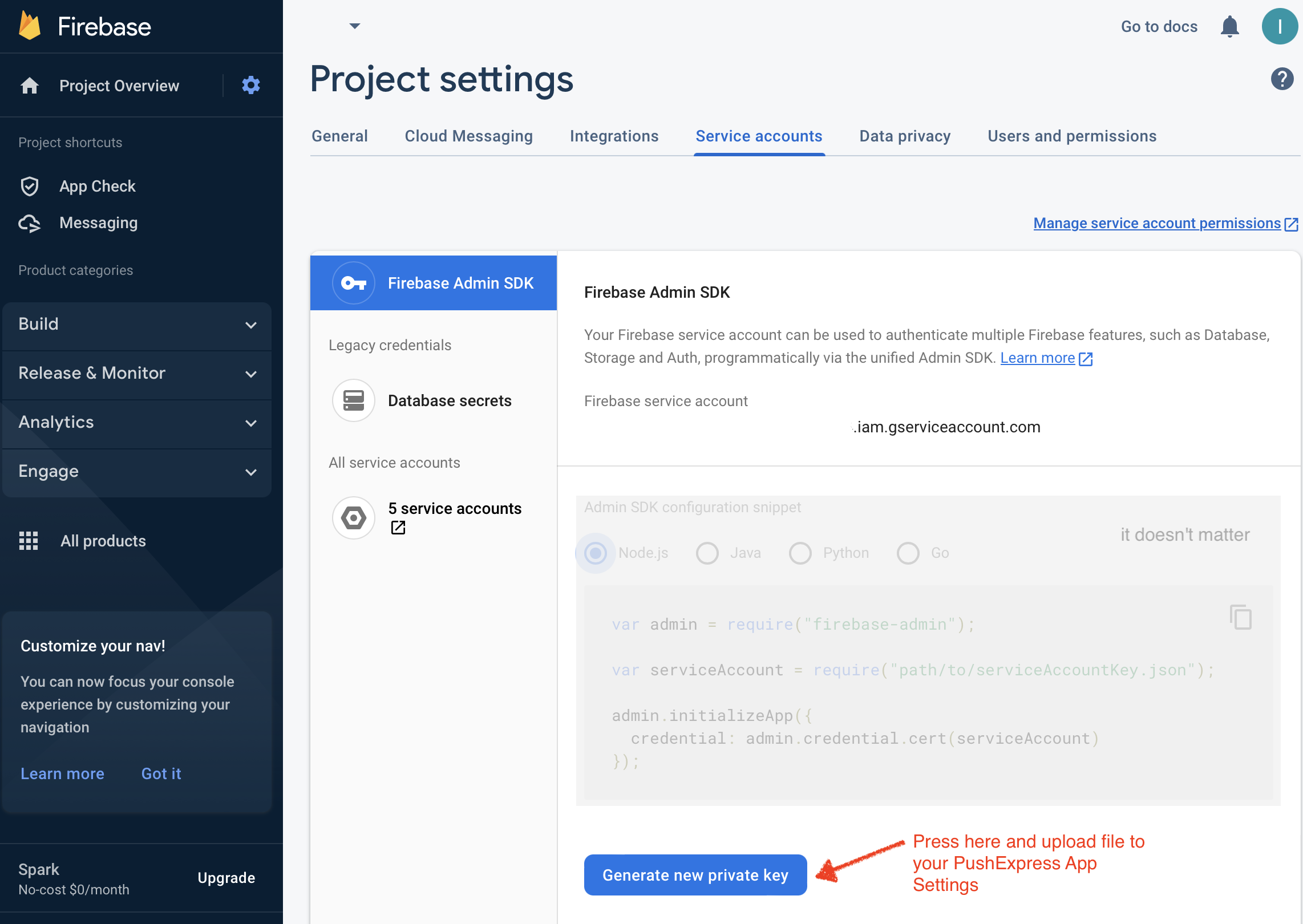Open the Users and permissions tab
The image size is (1303, 924).
pyautogui.click(x=1072, y=136)
